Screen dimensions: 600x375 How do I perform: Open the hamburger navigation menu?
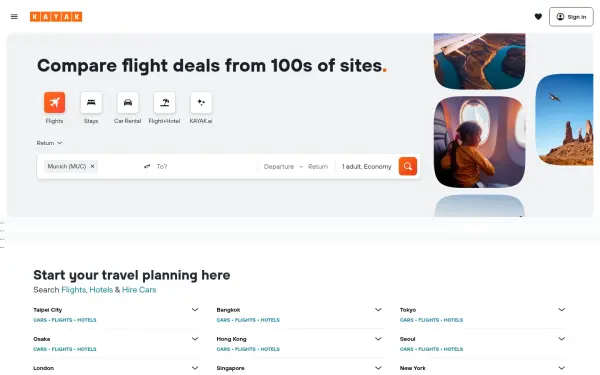coord(14,16)
